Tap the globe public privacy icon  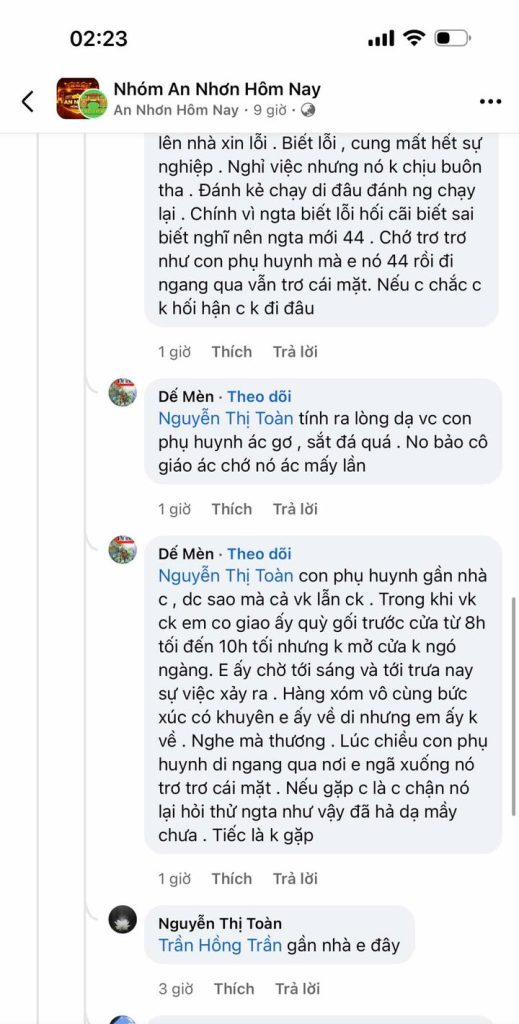(x=307, y=110)
